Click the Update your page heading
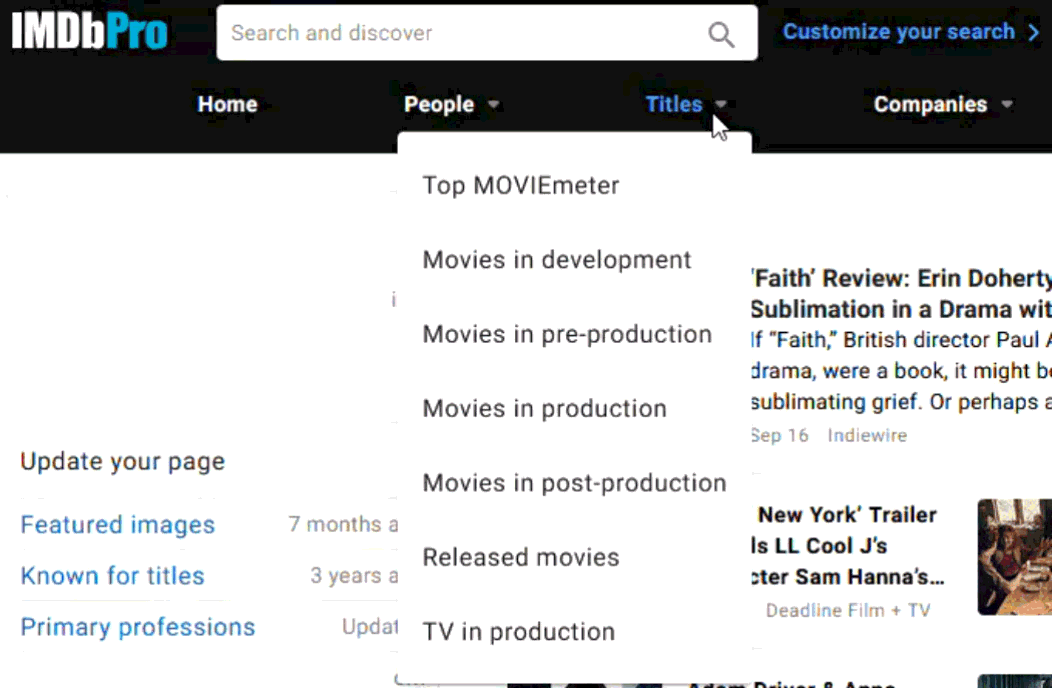Image resolution: width=1052 pixels, height=688 pixels. 123,462
